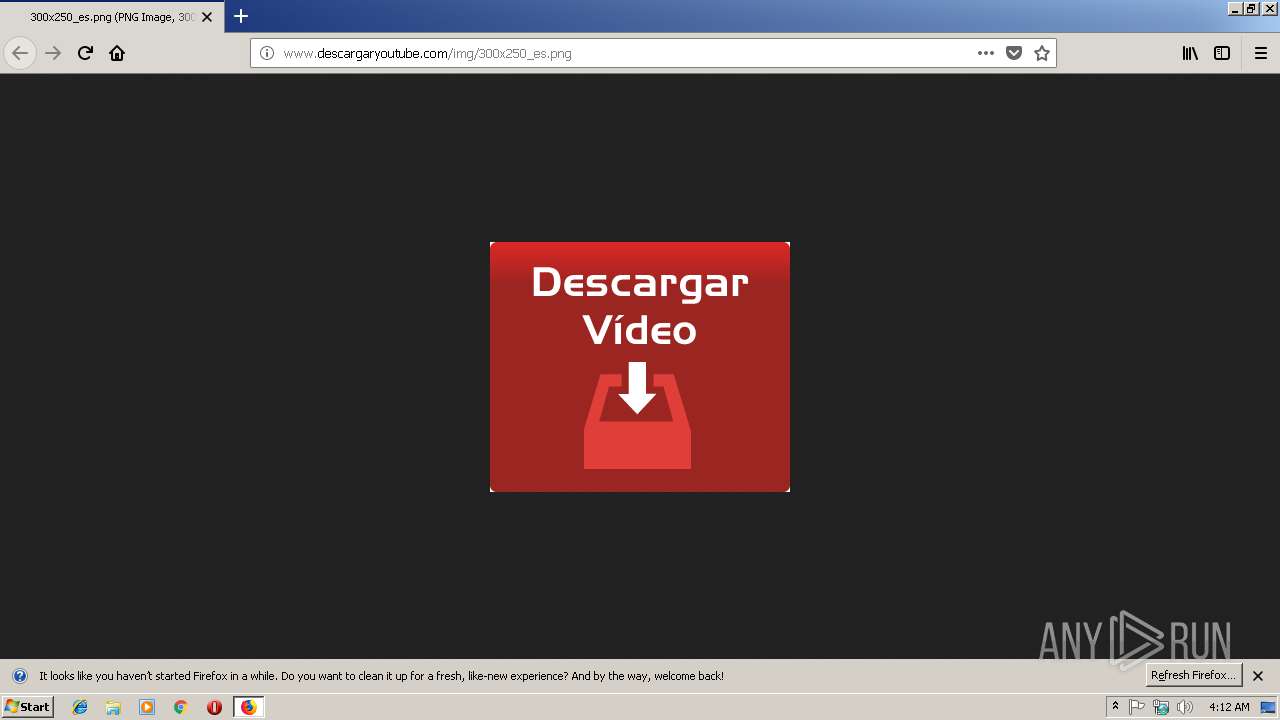Show hidden system tray icons
1280x720 pixels.
(x=1115, y=707)
